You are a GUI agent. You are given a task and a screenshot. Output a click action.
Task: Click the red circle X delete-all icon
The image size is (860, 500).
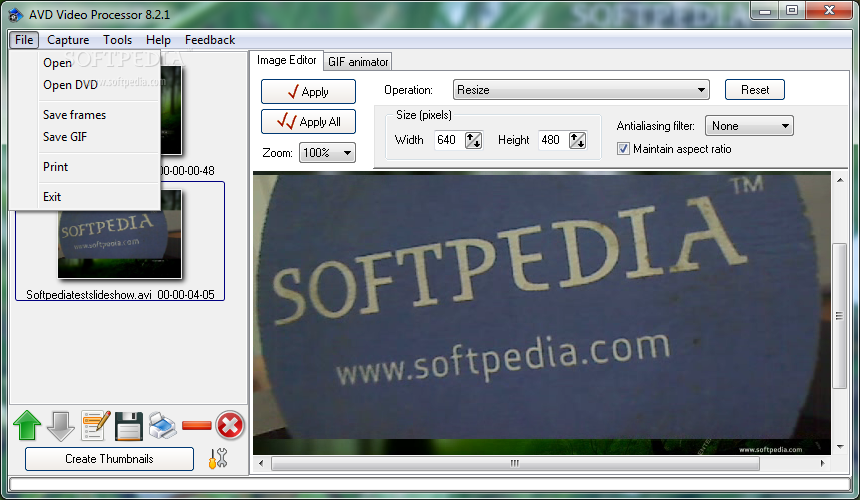tap(230, 425)
